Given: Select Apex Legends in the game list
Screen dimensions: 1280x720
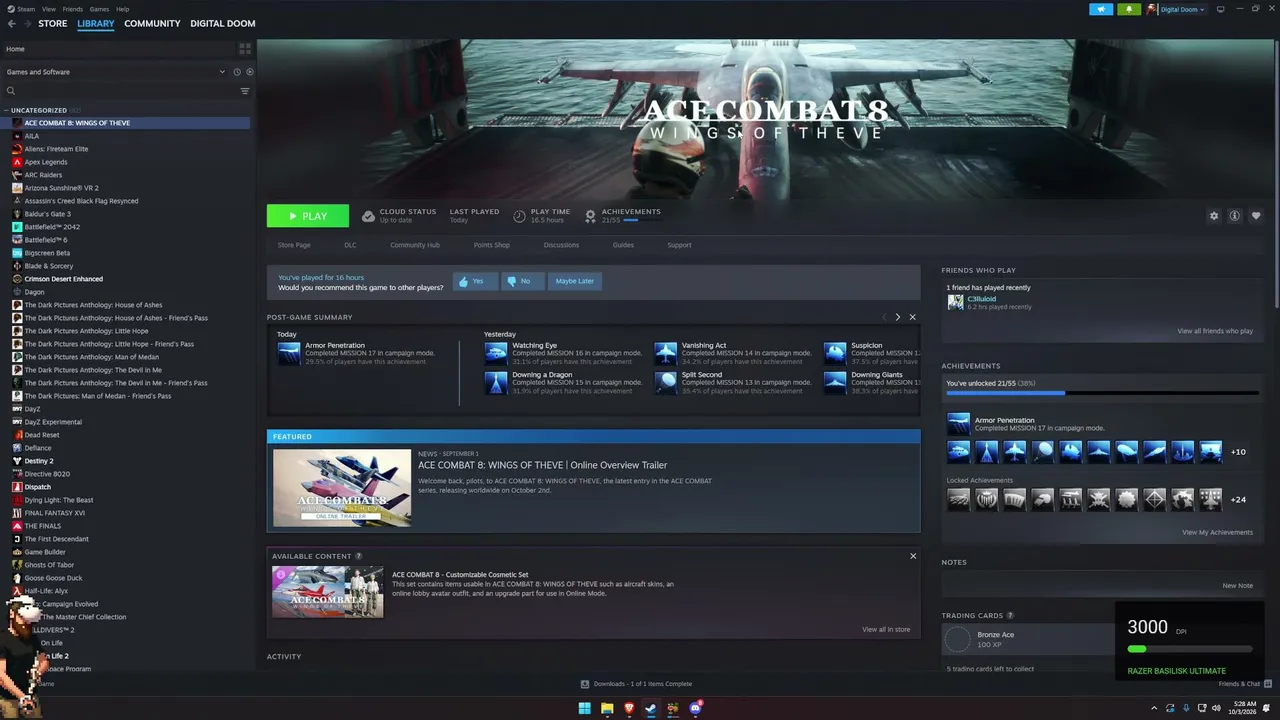Looking at the screenshot, I should point(46,162).
